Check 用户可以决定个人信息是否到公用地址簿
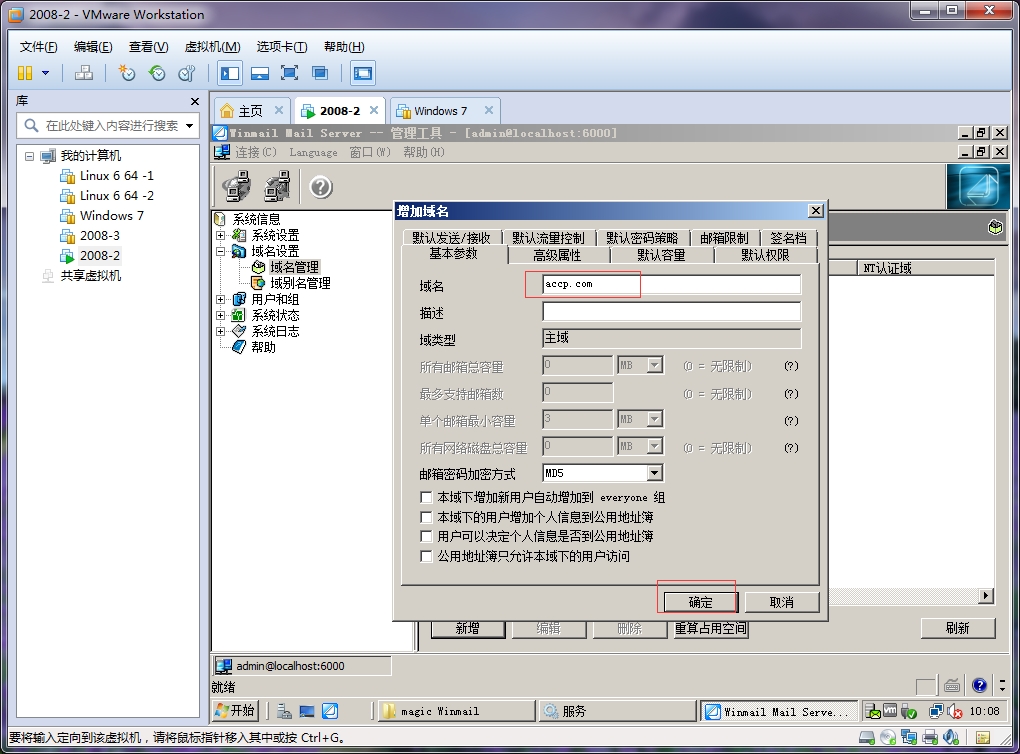The width and height of the screenshot is (1020, 754). pyautogui.click(x=426, y=537)
